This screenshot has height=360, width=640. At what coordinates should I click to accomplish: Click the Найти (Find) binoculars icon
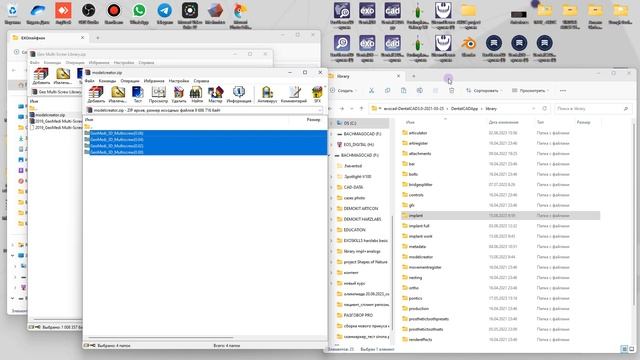click(197, 94)
